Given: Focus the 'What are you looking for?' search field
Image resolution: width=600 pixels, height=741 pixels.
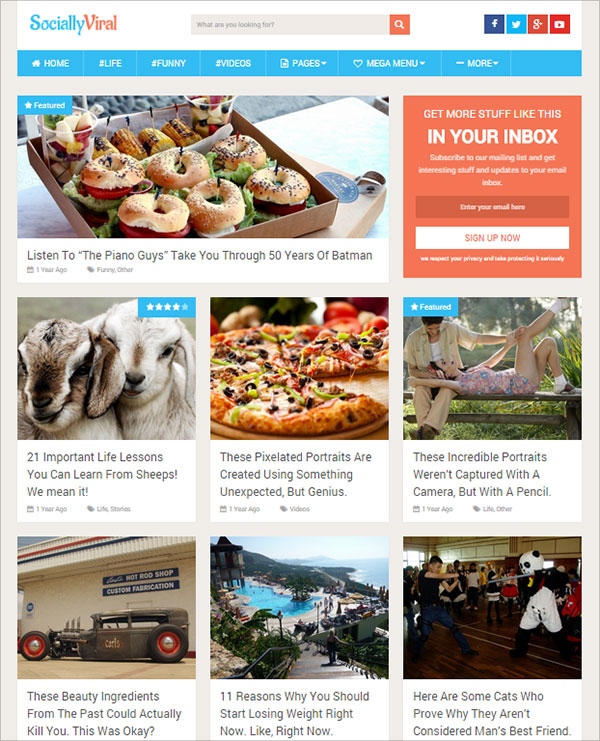Looking at the screenshot, I should (x=290, y=25).
